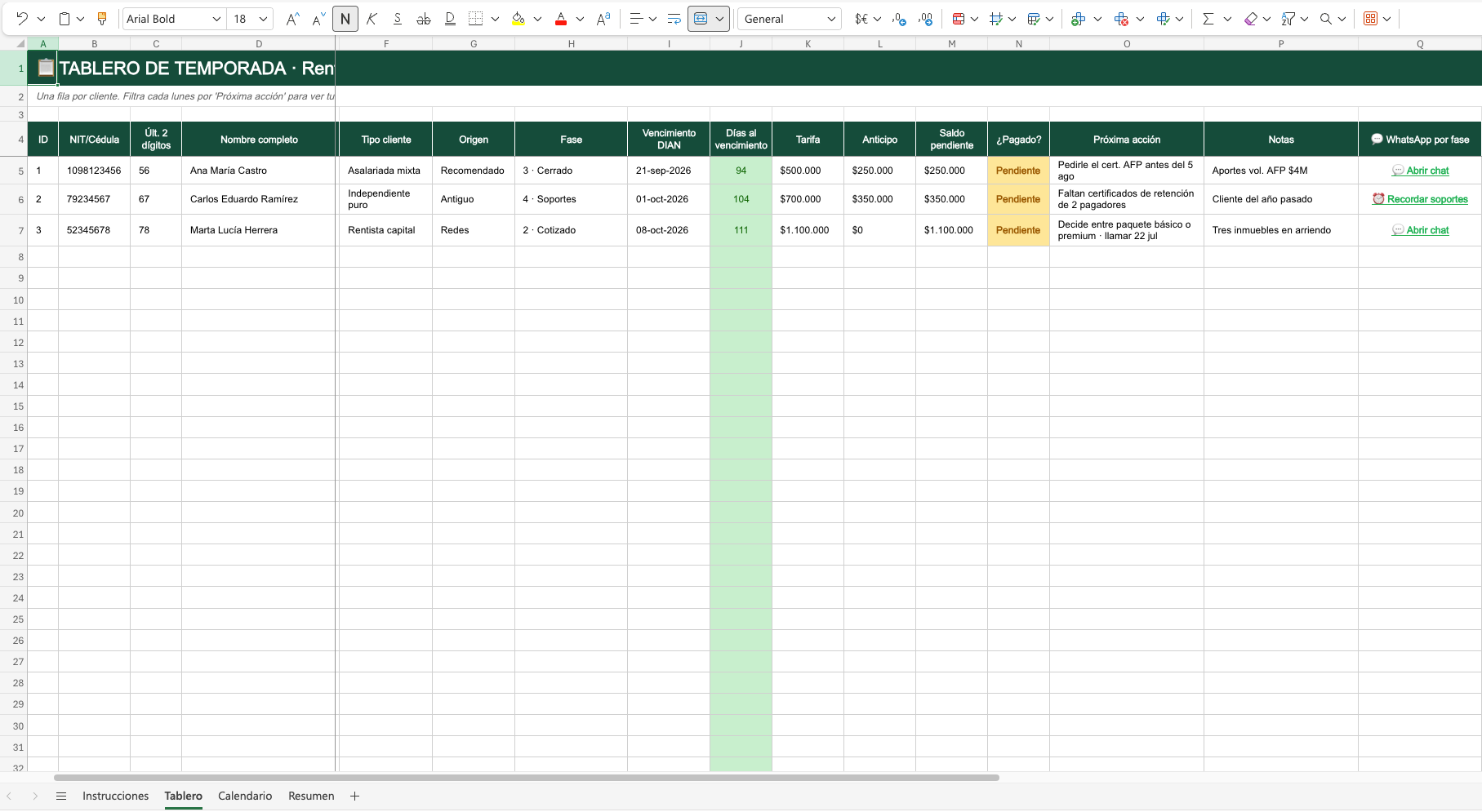Click the currency format icon
The height and width of the screenshot is (812, 1482).
(861, 19)
